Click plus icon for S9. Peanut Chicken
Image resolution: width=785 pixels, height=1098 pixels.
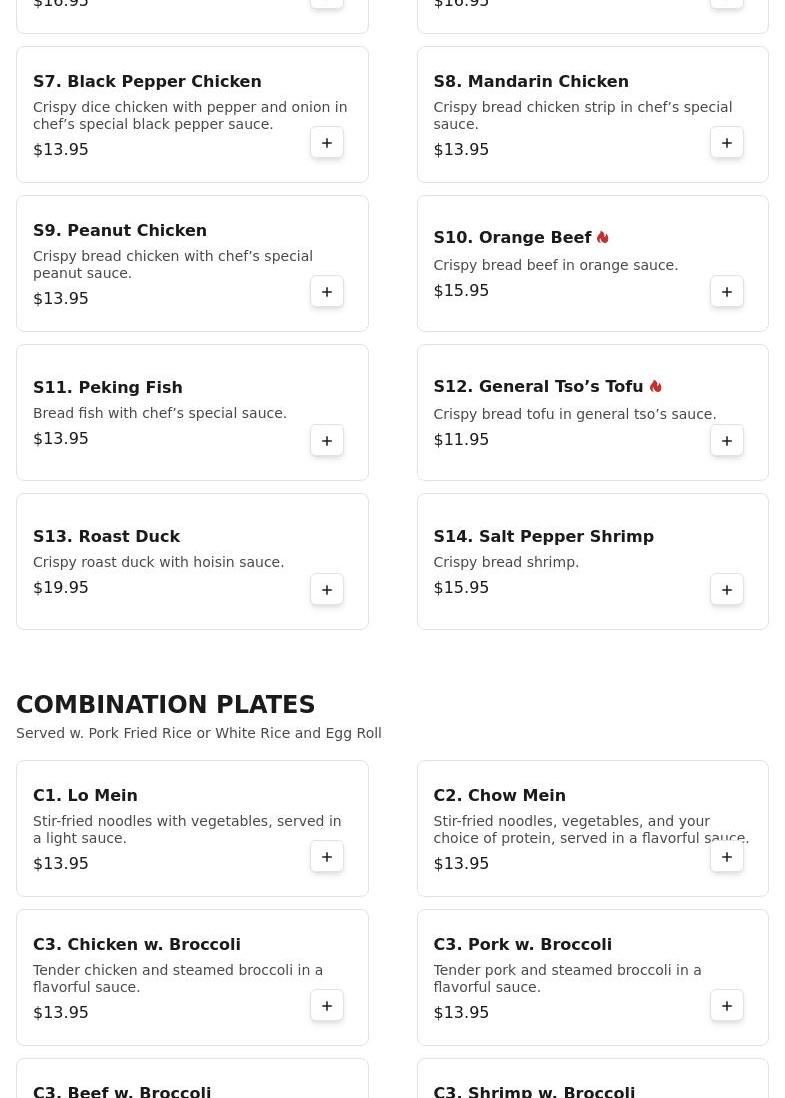click(x=327, y=292)
